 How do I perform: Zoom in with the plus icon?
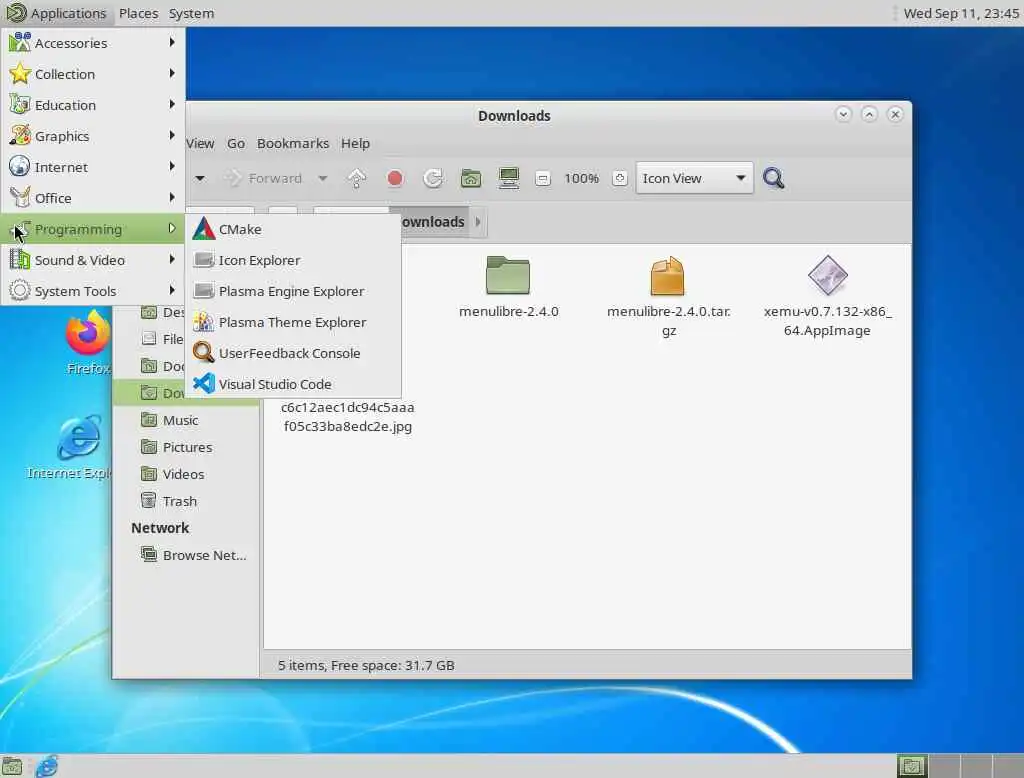620,178
